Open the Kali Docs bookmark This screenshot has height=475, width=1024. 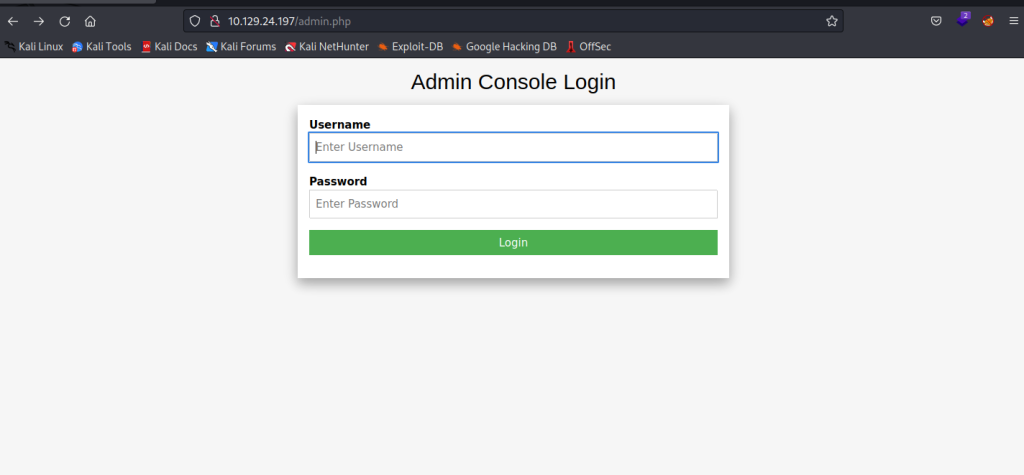click(169, 46)
